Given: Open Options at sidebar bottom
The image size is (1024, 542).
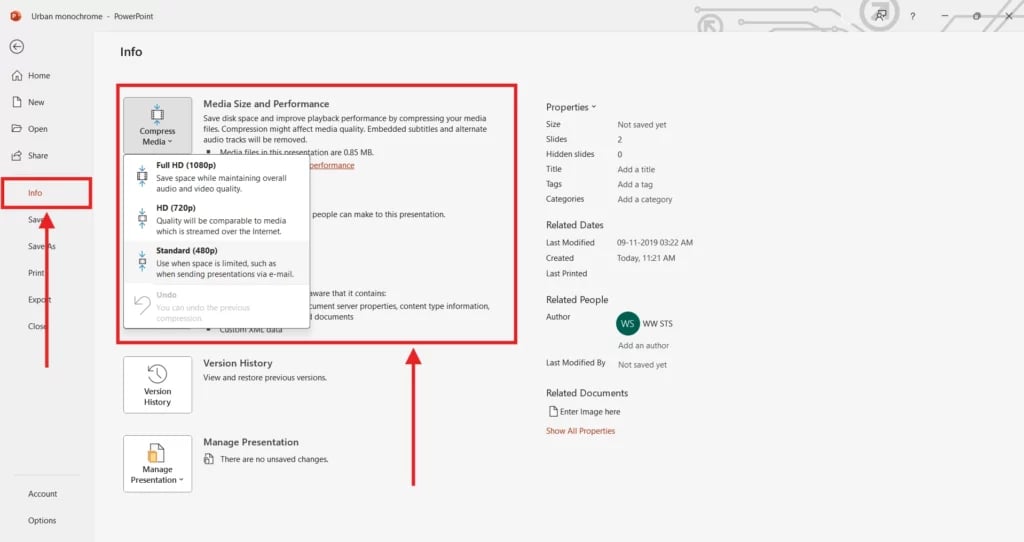Looking at the screenshot, I should click(x=42, y=520).
